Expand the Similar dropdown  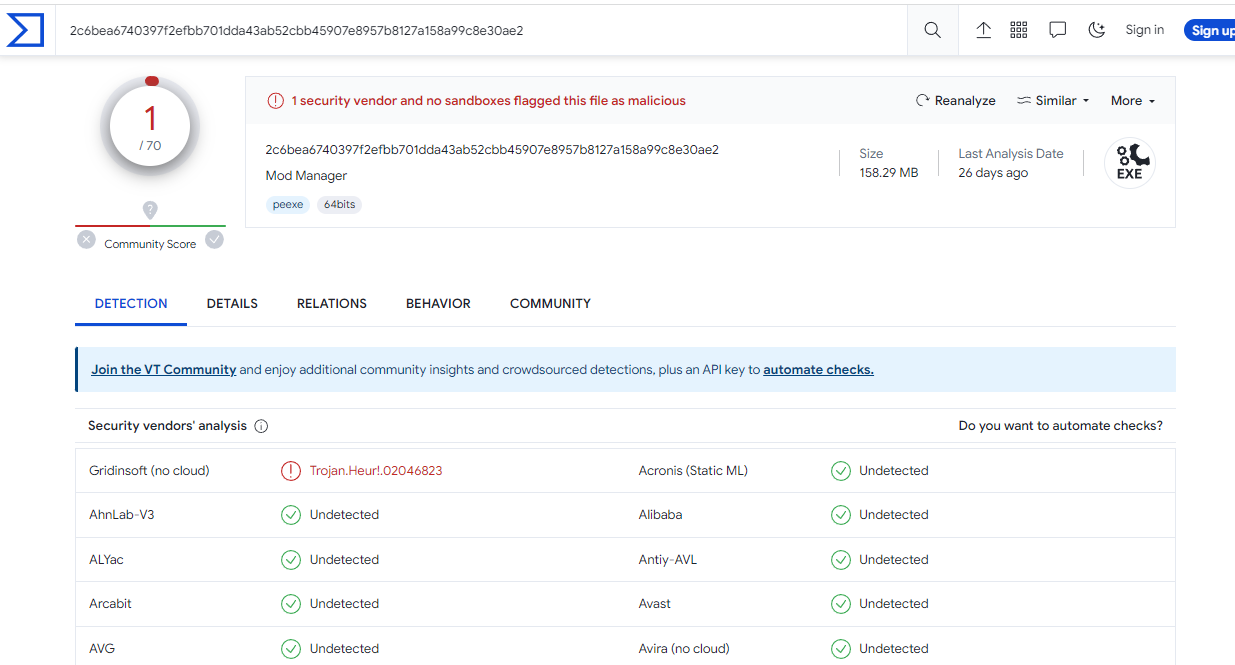click(1053, 101)
